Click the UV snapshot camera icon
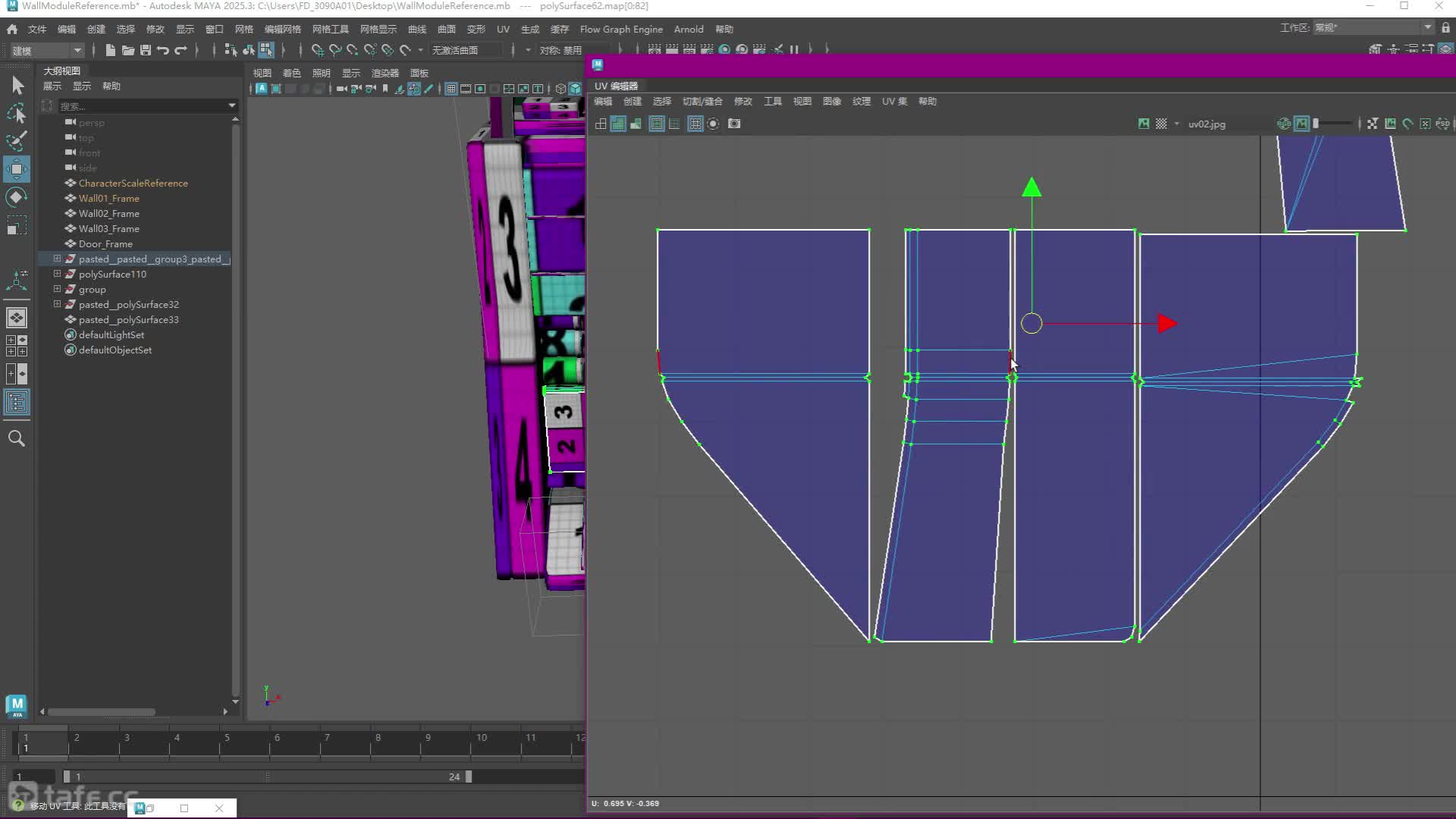Screen dimensions: 1456x819 734,124
